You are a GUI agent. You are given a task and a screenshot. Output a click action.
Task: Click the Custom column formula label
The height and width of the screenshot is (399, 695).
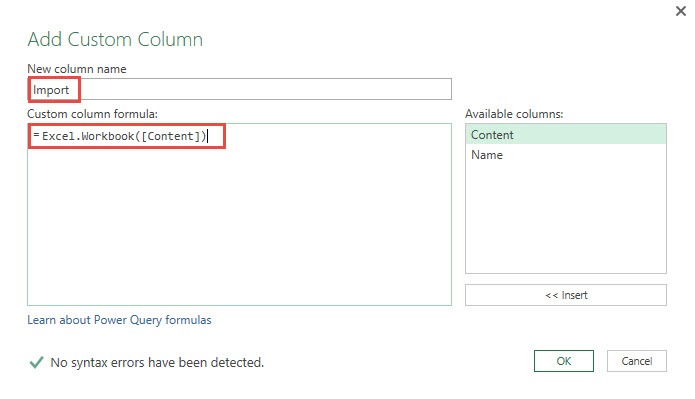point(92,114)
